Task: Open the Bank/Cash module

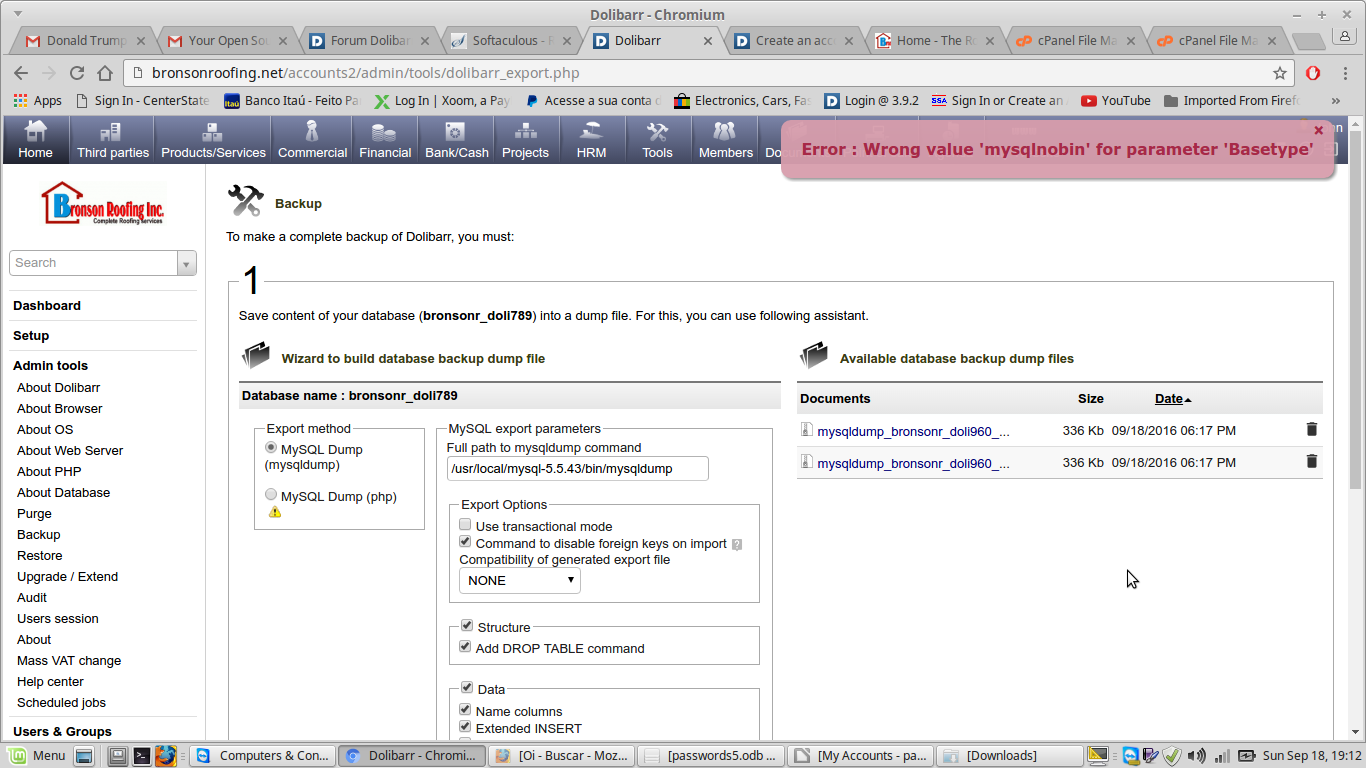Action: pos(456,140)
